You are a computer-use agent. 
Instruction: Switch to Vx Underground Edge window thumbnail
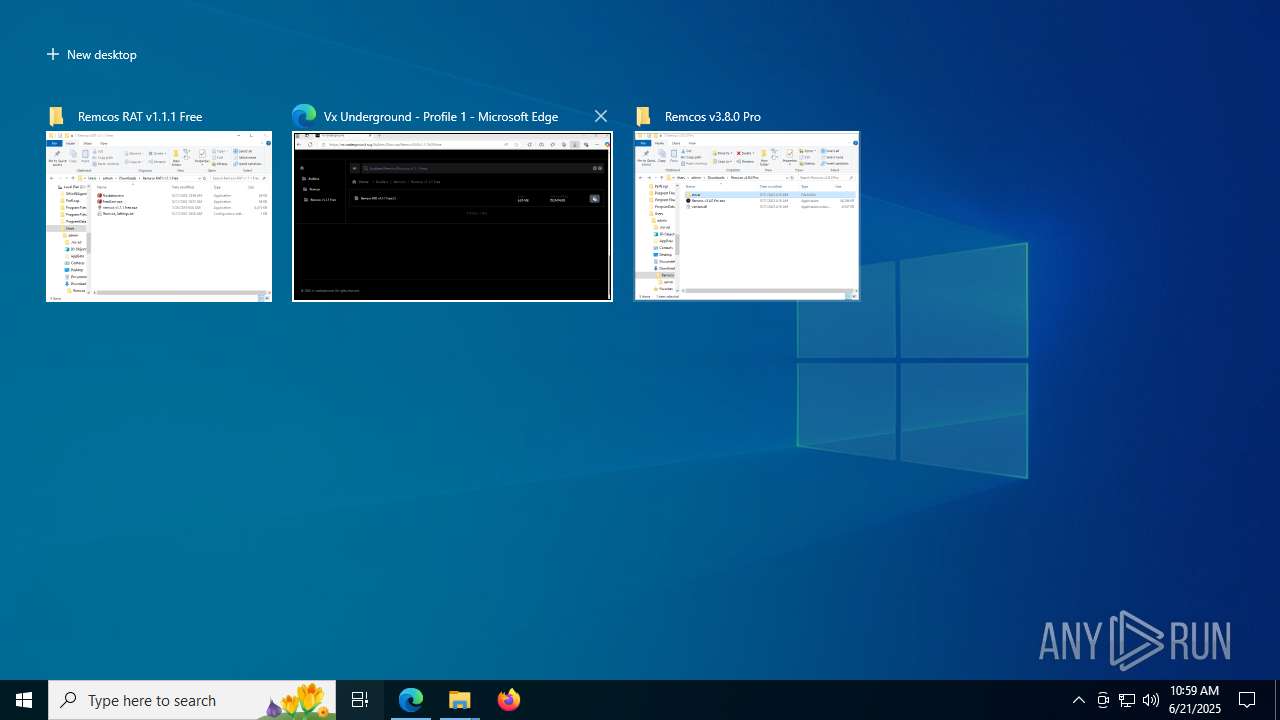coord(452,216)
